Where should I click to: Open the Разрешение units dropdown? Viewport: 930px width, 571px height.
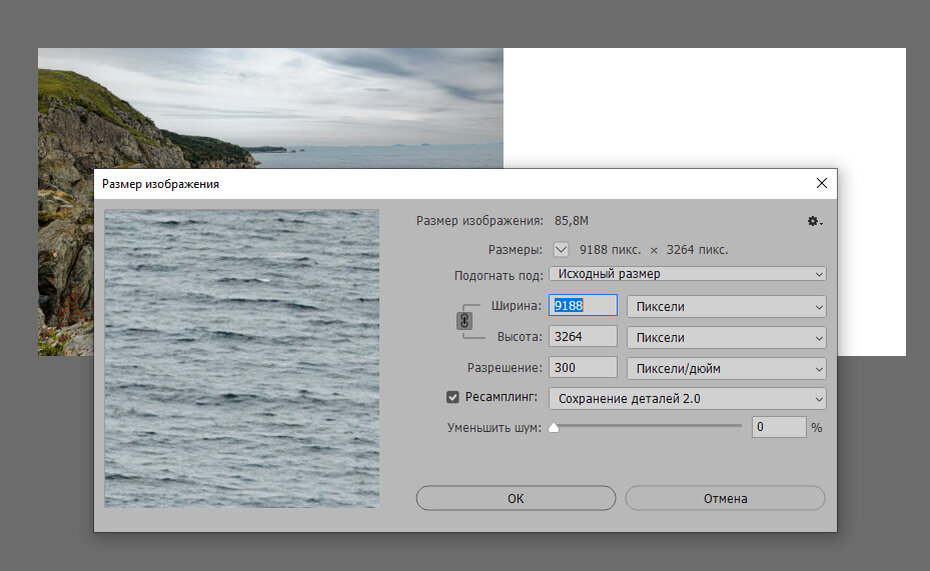click(x=727, y=368)
